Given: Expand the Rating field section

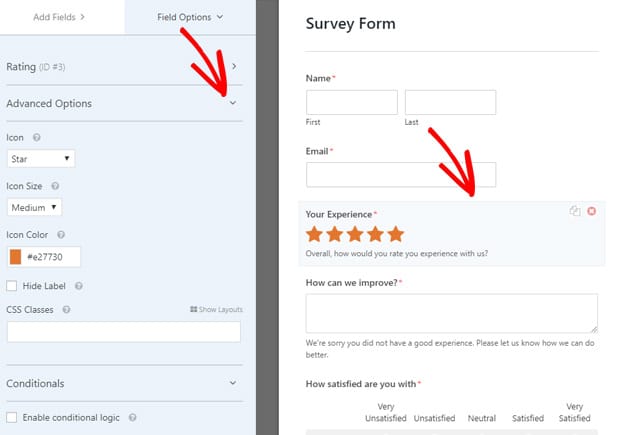Looking at the screenshot, I should (234, 66).
